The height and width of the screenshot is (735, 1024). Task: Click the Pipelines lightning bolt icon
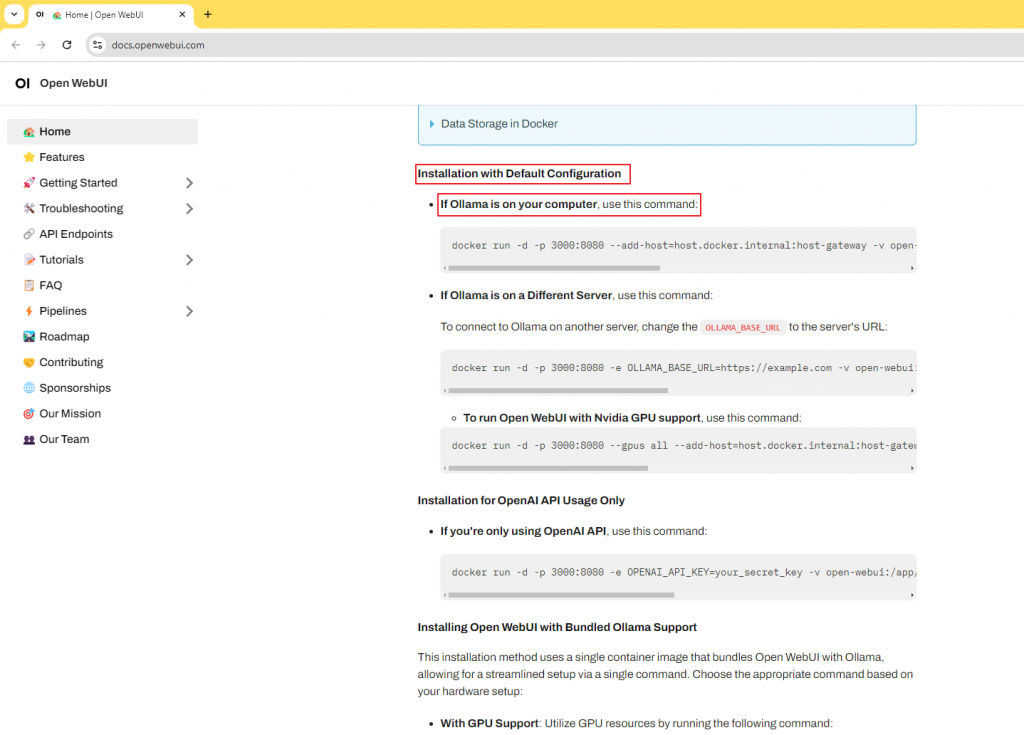pyautogui.click(x=29, y=311)
